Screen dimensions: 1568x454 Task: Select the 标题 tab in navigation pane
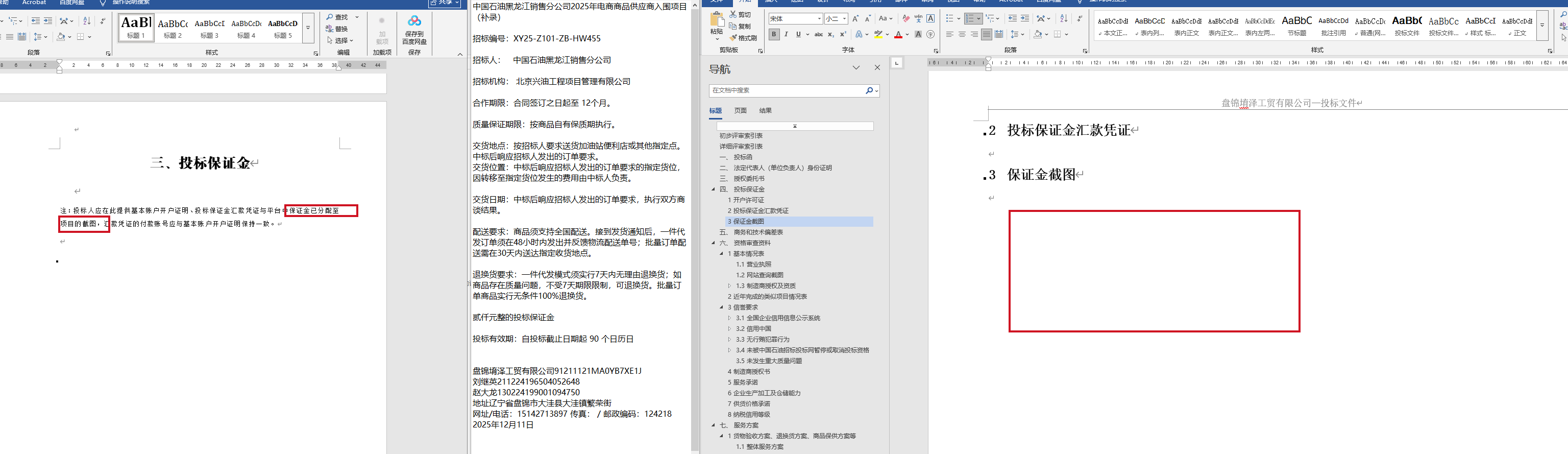pos(715,111)
